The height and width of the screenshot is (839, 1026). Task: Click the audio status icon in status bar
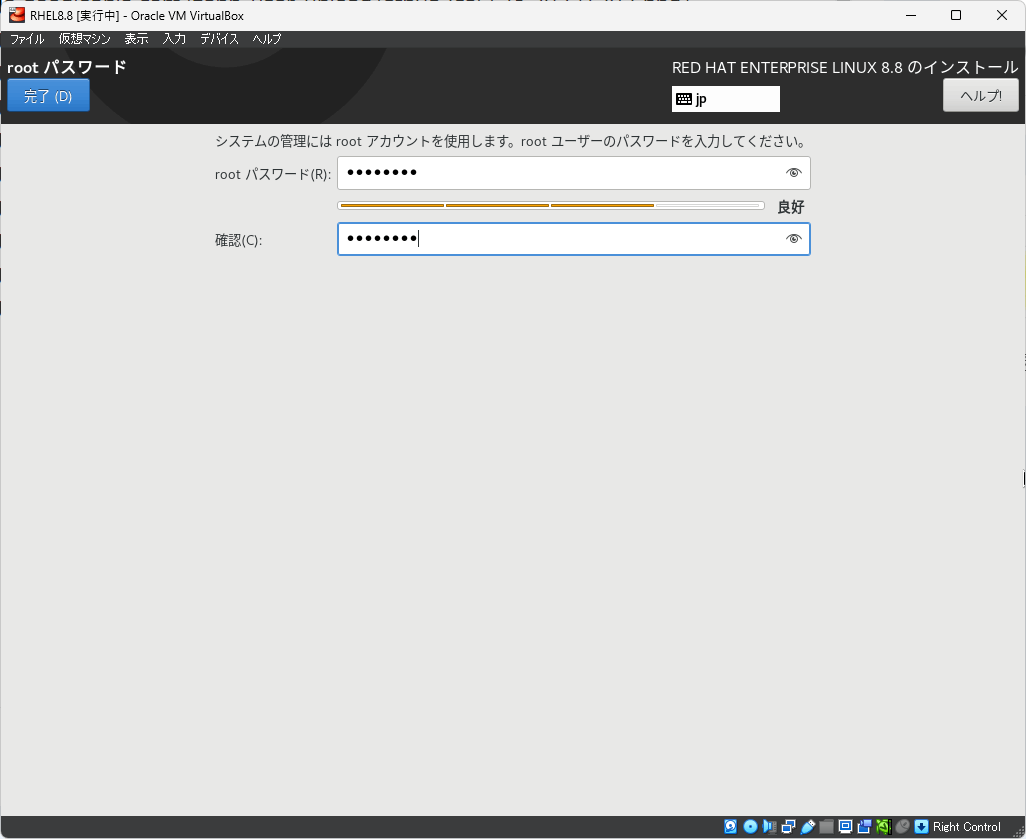click(x=770, y=827)
